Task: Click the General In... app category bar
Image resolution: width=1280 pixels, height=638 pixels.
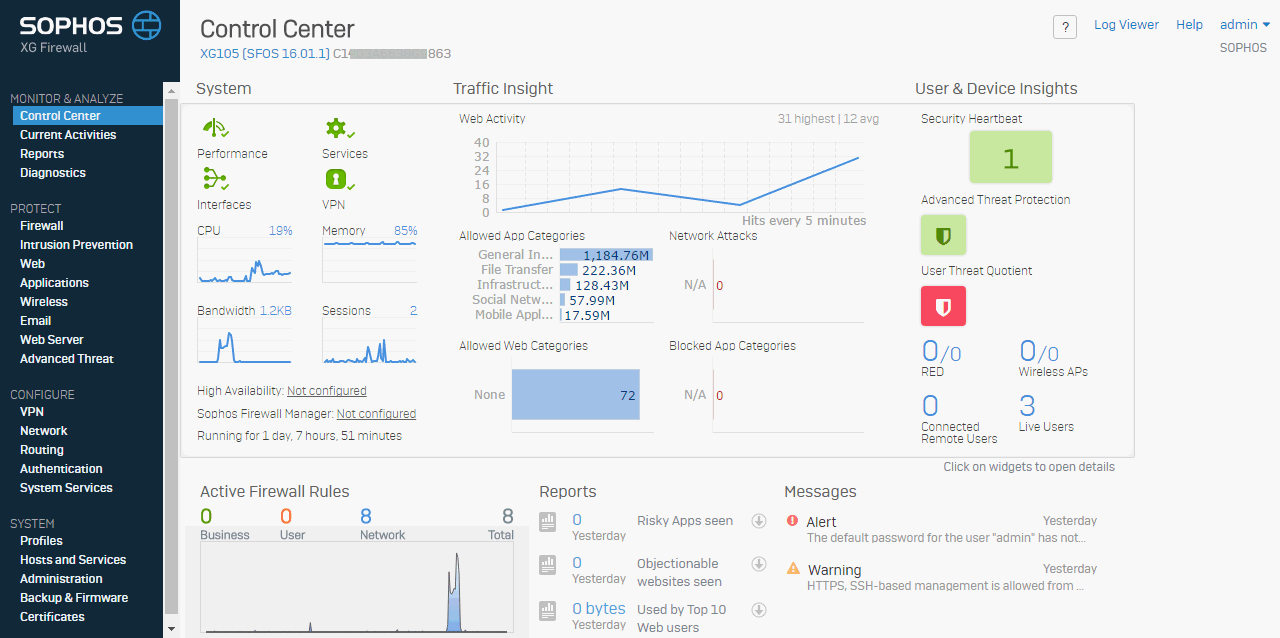Action: (606, 255)
